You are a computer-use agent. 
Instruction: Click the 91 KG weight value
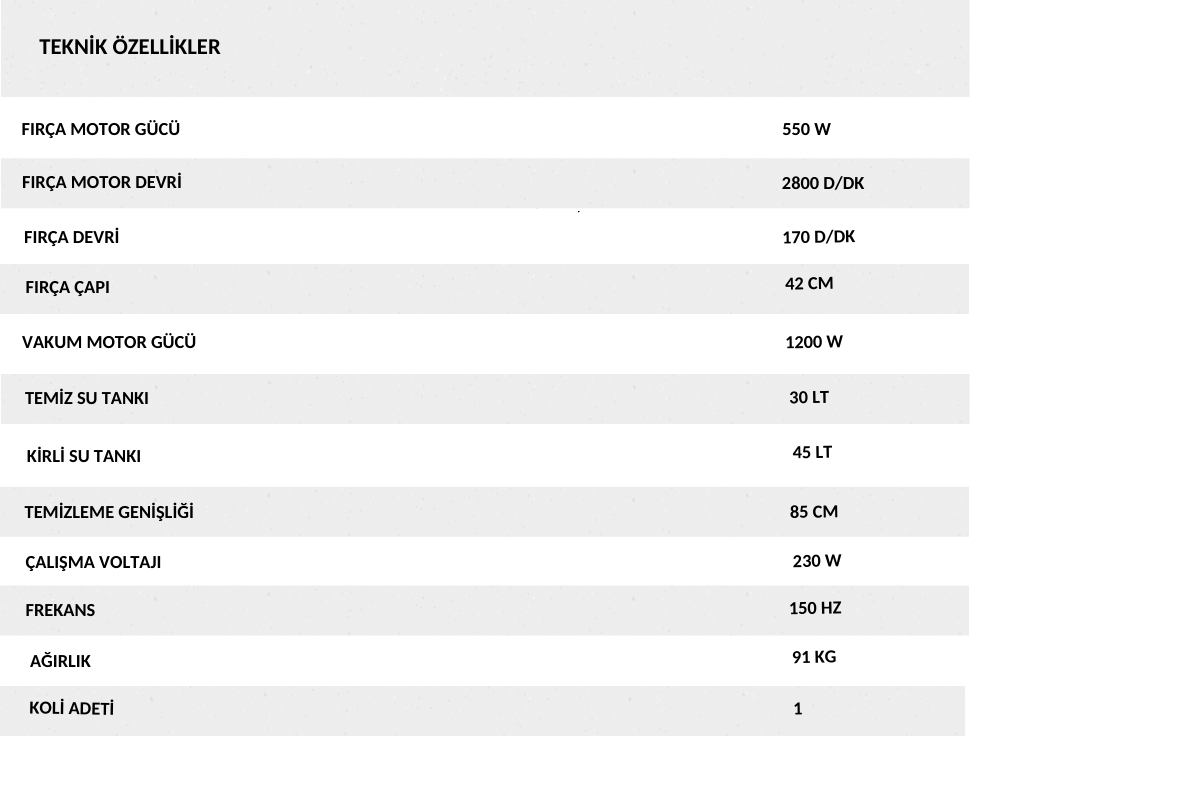pyautogui.click(x=814, y=657)
